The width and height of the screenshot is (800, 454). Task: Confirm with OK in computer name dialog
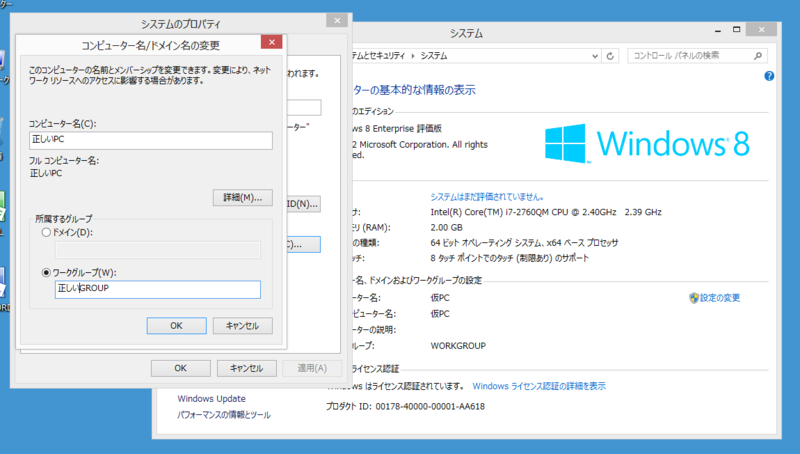coord(177,325)
